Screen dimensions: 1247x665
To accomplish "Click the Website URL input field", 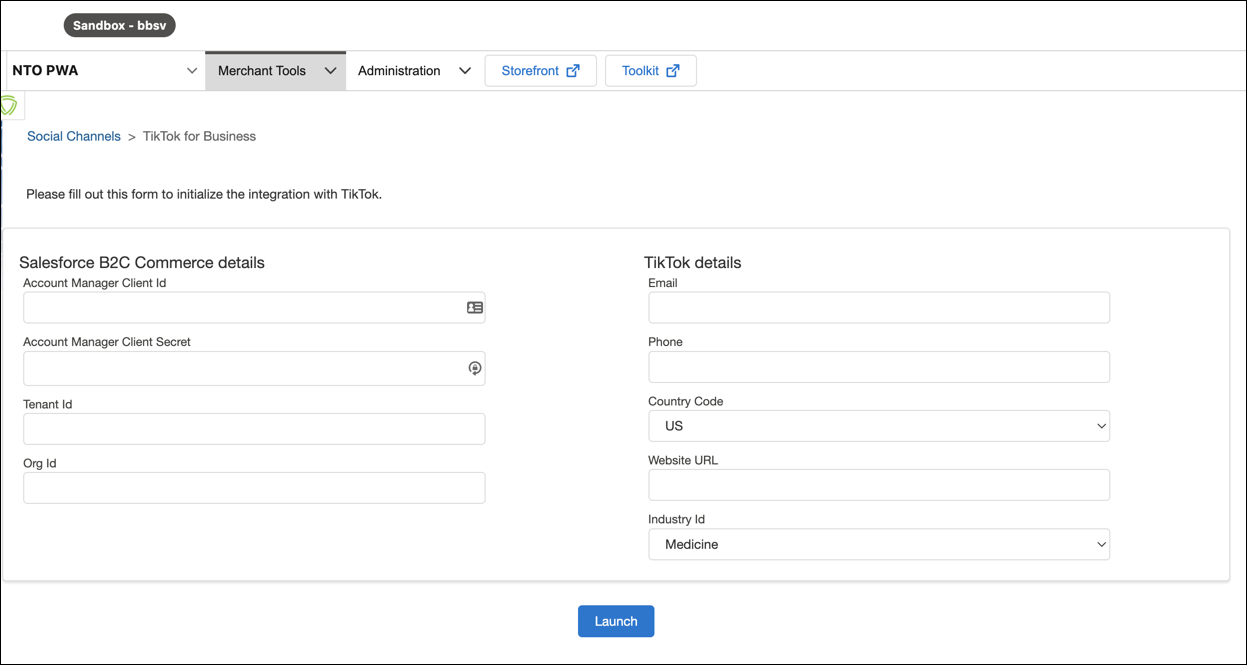I will [879, 485].
